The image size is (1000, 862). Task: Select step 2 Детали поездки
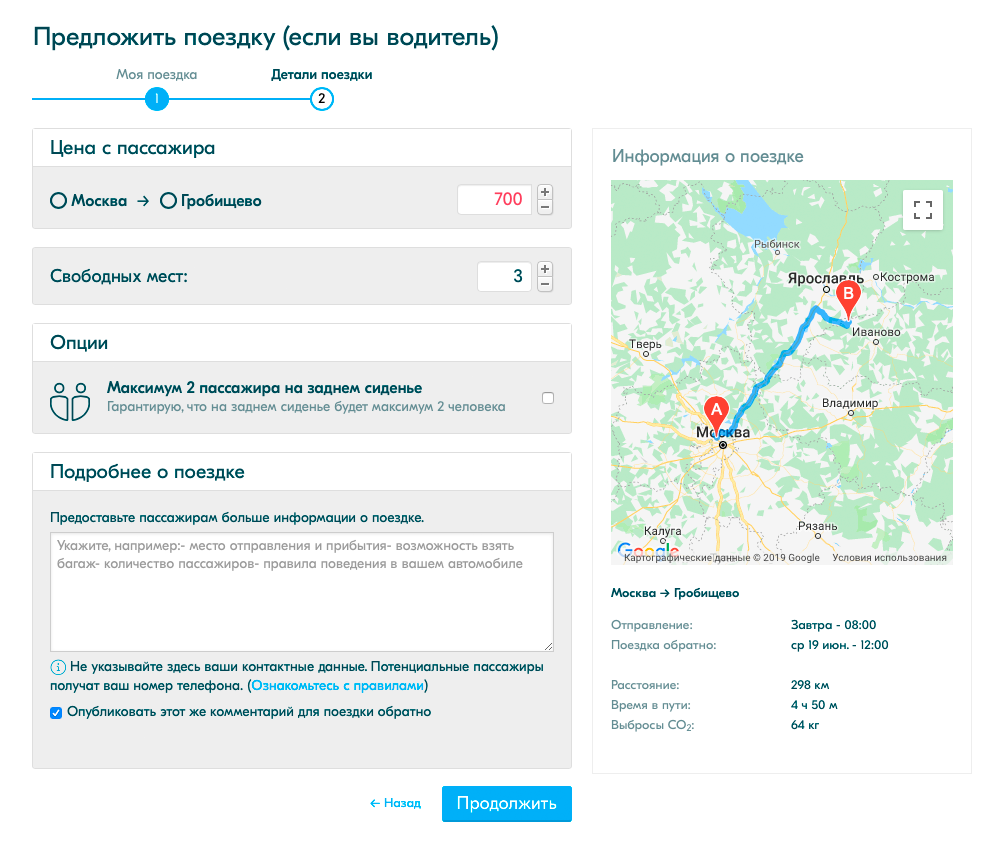tap(321, 99)
